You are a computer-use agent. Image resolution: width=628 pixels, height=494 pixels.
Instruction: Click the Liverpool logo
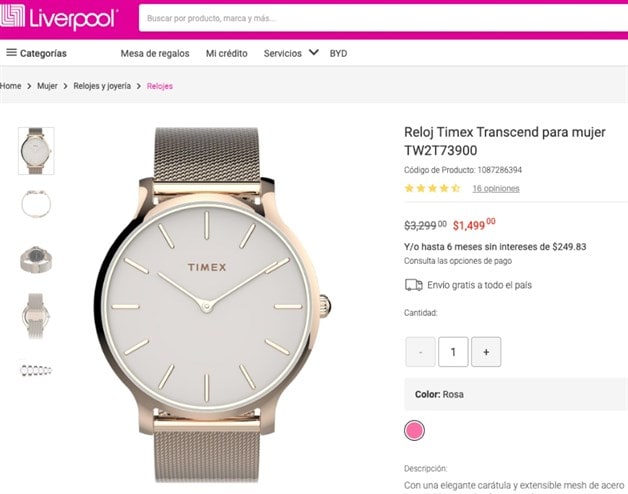click(x=62, y=18)
